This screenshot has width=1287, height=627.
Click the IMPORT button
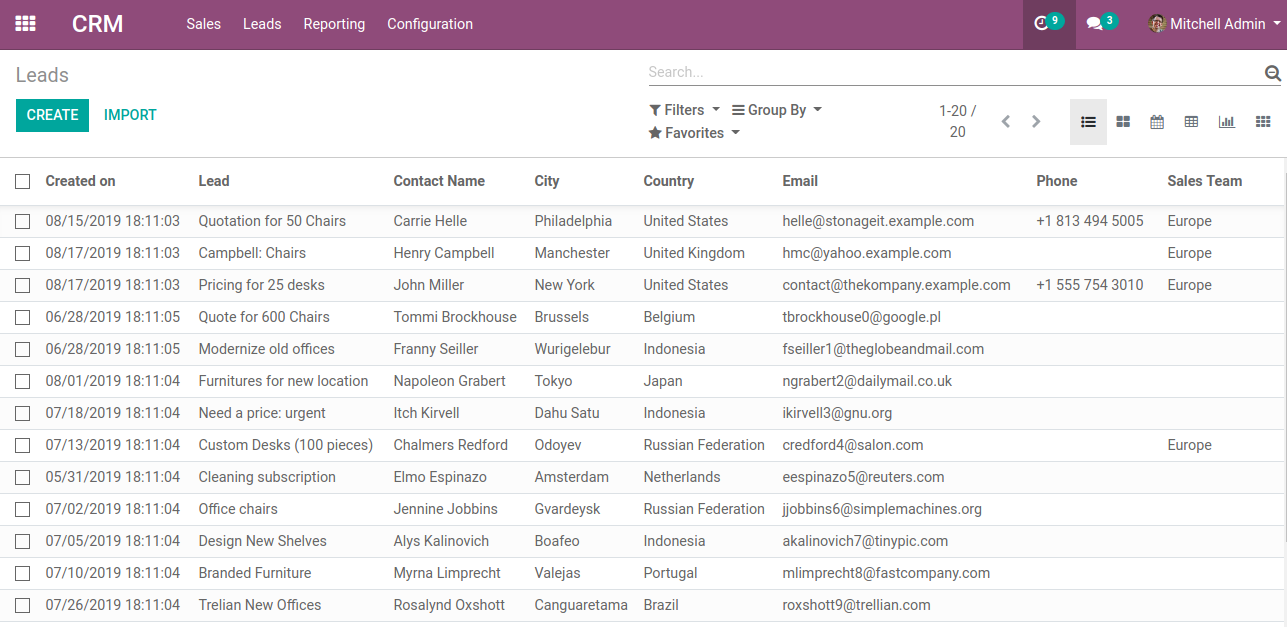click(x=130, y=115)
